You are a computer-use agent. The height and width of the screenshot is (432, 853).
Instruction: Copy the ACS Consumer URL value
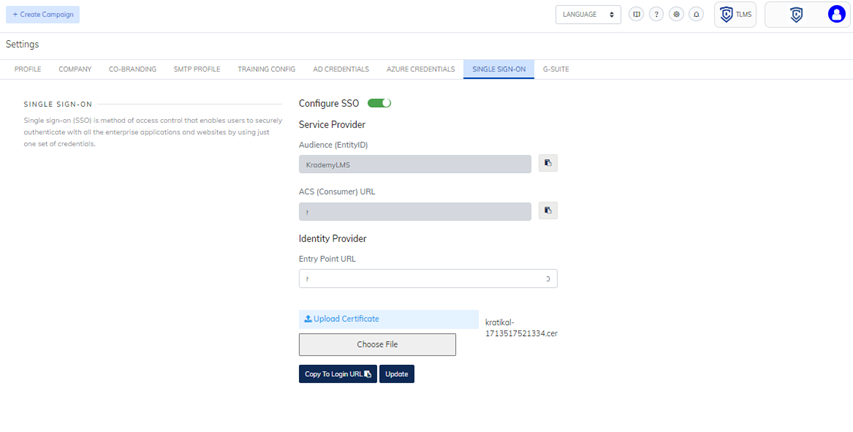[x=548, y=211]
